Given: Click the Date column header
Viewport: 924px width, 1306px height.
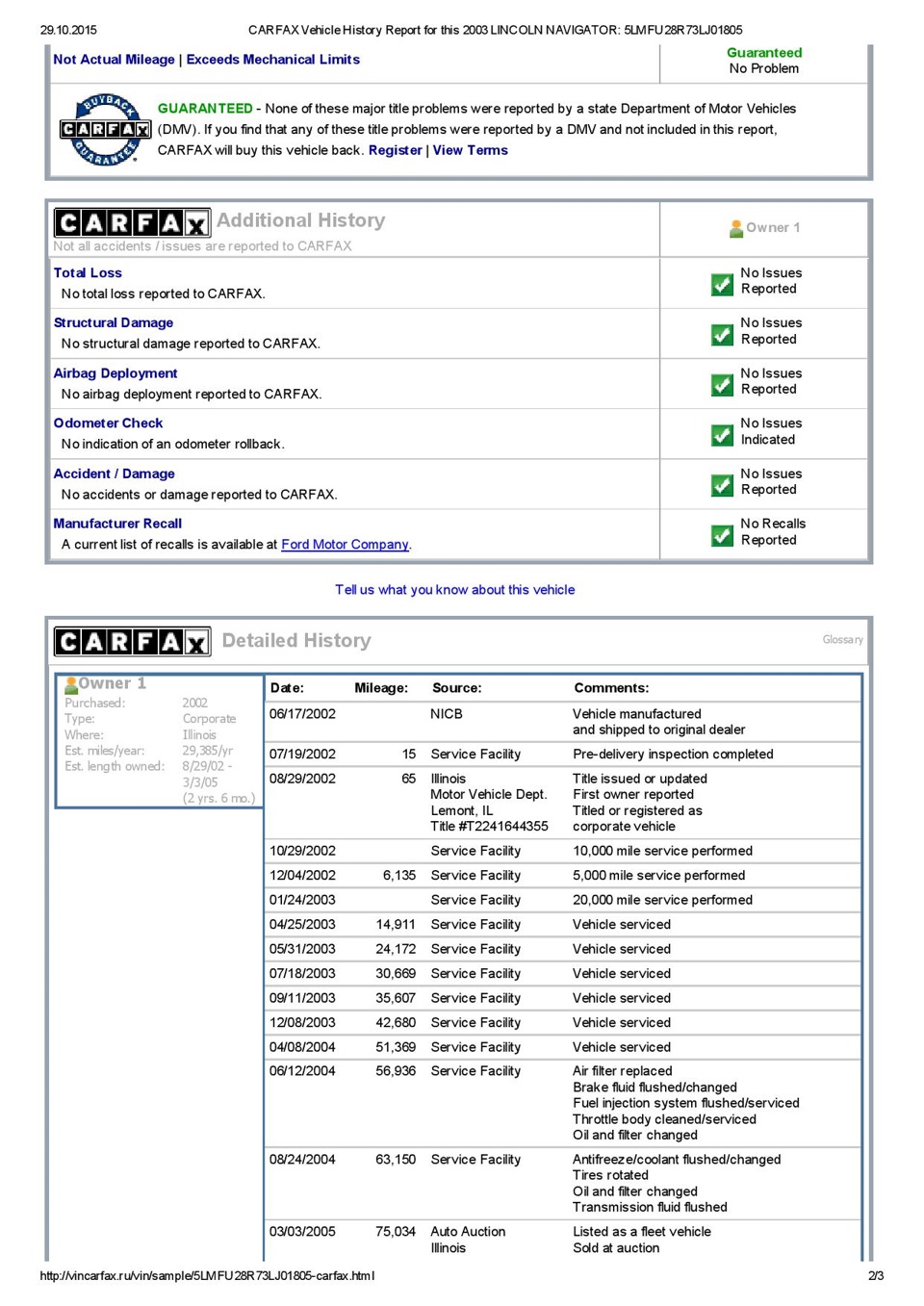Looking at the screenshot, I should (x=287, y=688).
